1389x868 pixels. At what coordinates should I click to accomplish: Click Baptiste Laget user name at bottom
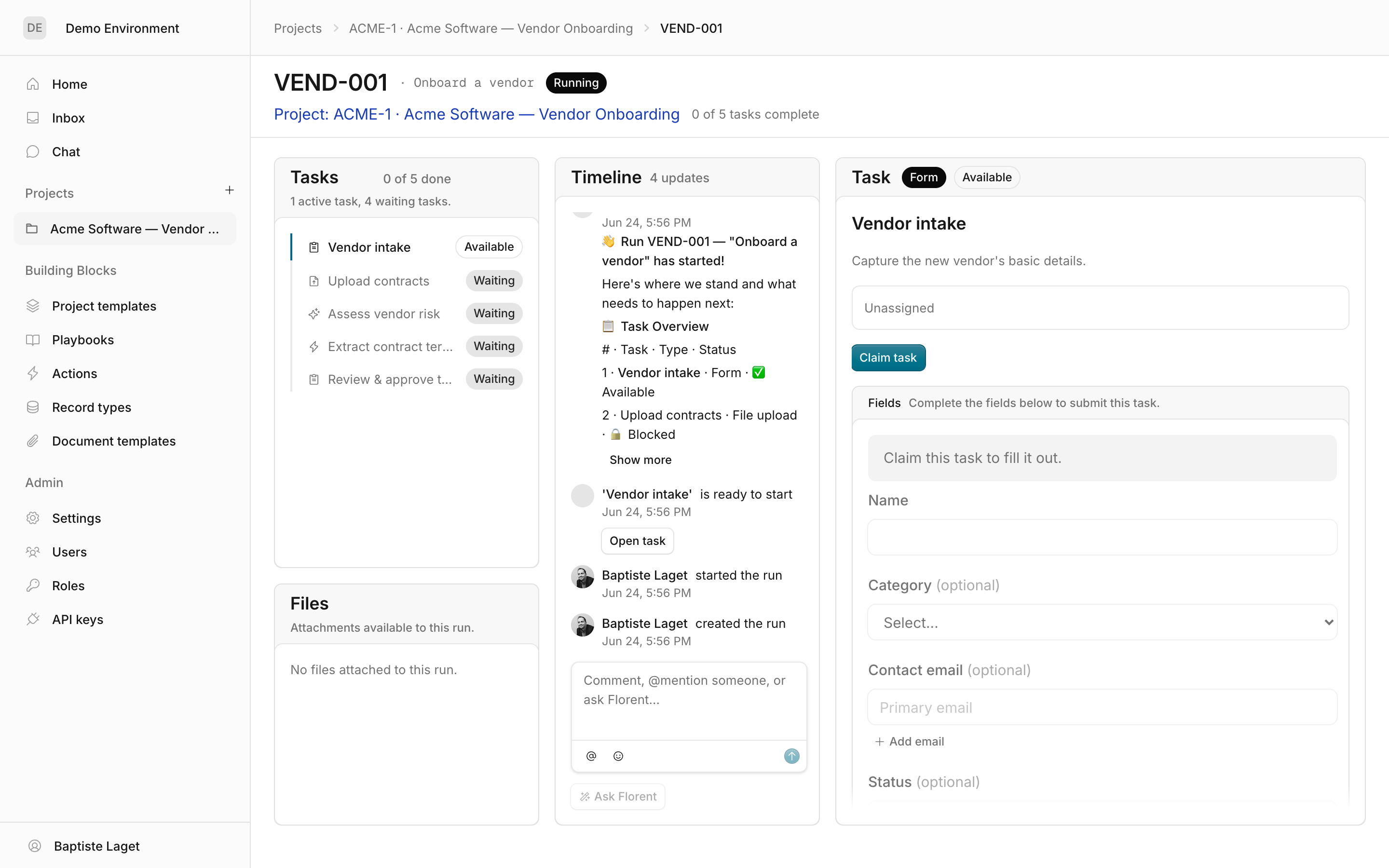click(96, 846)
